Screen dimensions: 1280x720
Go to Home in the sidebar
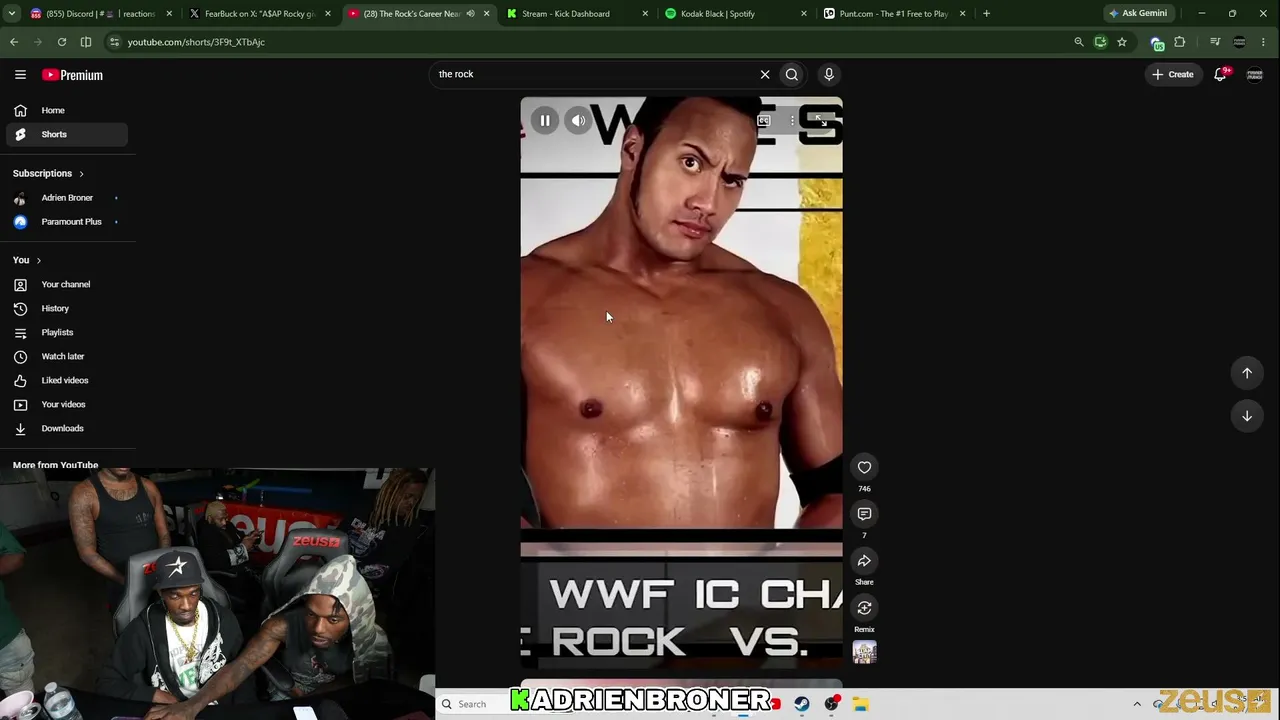pyautogui.click(x=67, y=110)
